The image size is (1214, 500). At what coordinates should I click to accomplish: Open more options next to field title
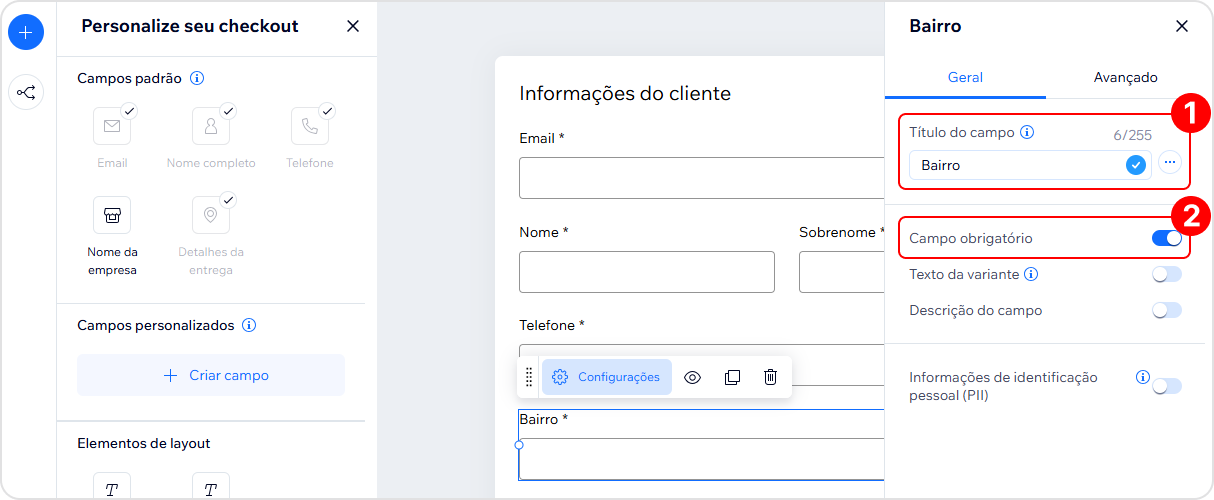point(1170,164)
